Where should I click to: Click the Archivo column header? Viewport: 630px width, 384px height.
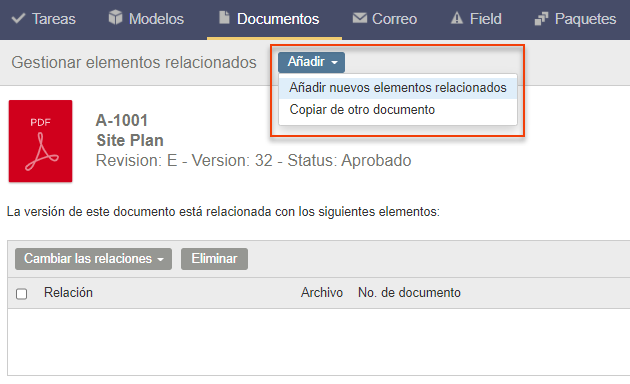[x=322, y=292]
